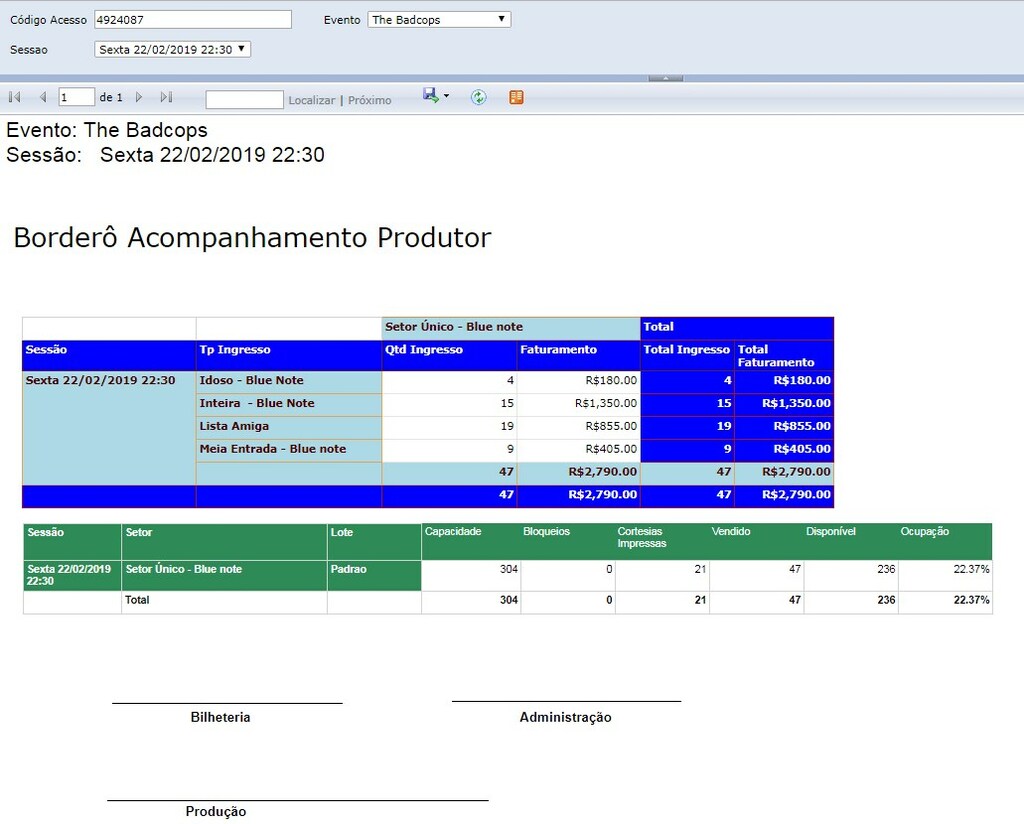This screenshot has height=824, width=1024.
Task: Refresh the report
Action: [479, 97]
